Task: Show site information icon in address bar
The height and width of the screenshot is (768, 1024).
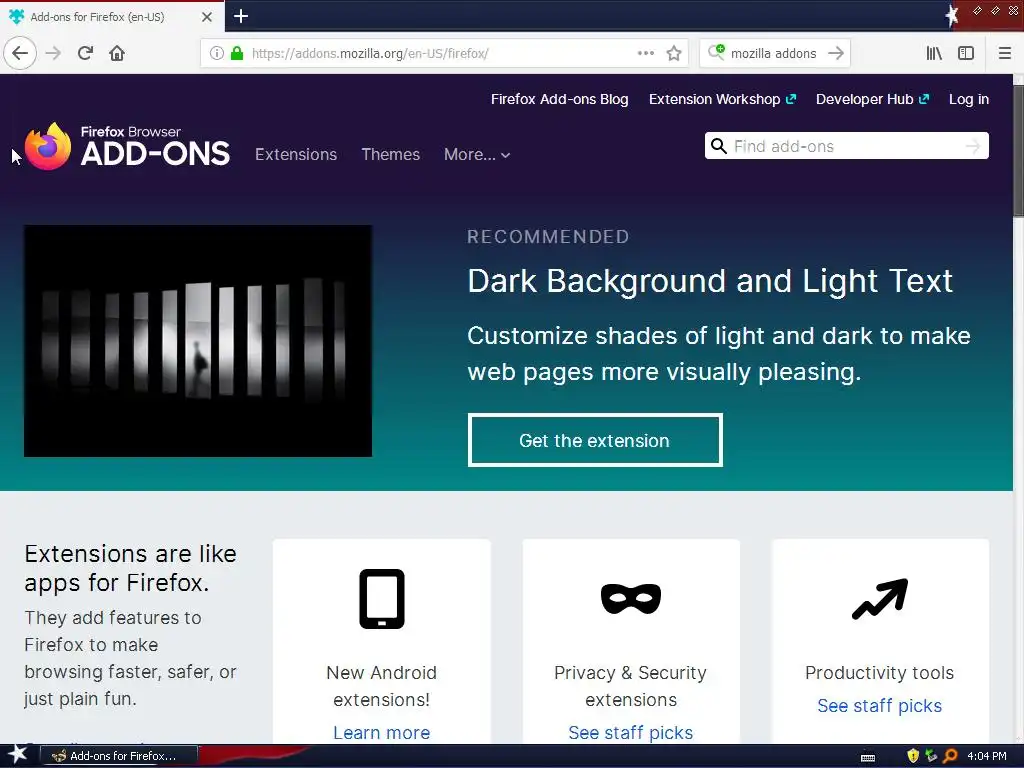Action: [x=217, y=53]
